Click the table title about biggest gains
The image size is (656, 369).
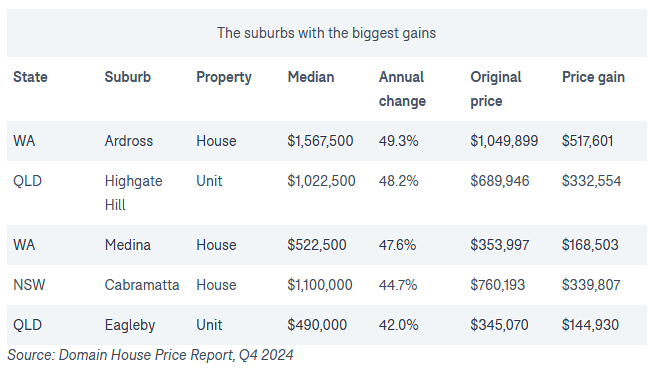coord(326,33)
